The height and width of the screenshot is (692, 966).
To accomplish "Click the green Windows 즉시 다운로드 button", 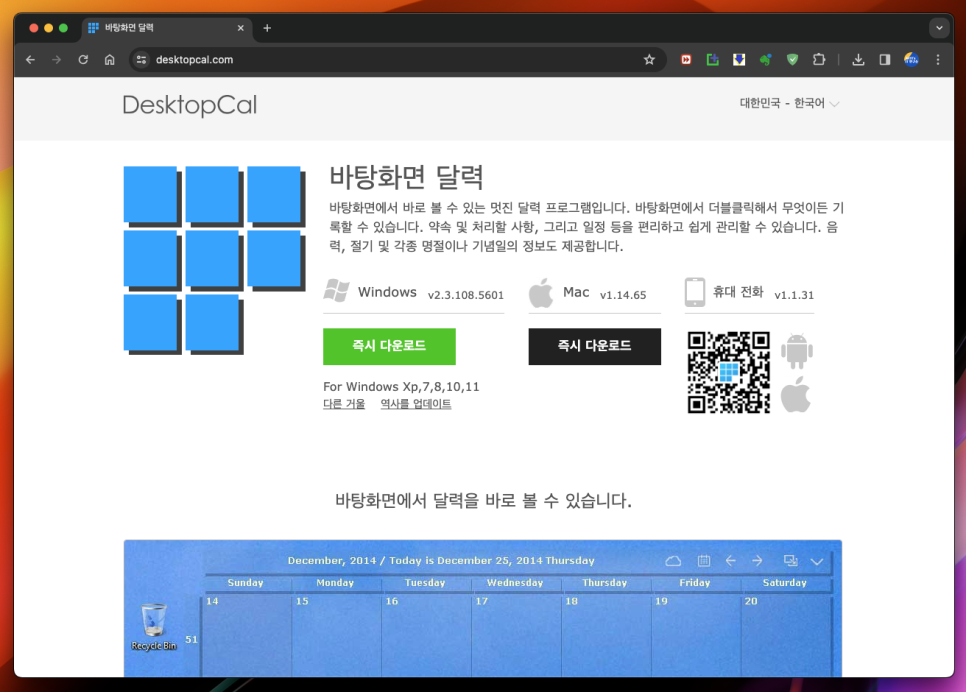I will tap(389, 346).
